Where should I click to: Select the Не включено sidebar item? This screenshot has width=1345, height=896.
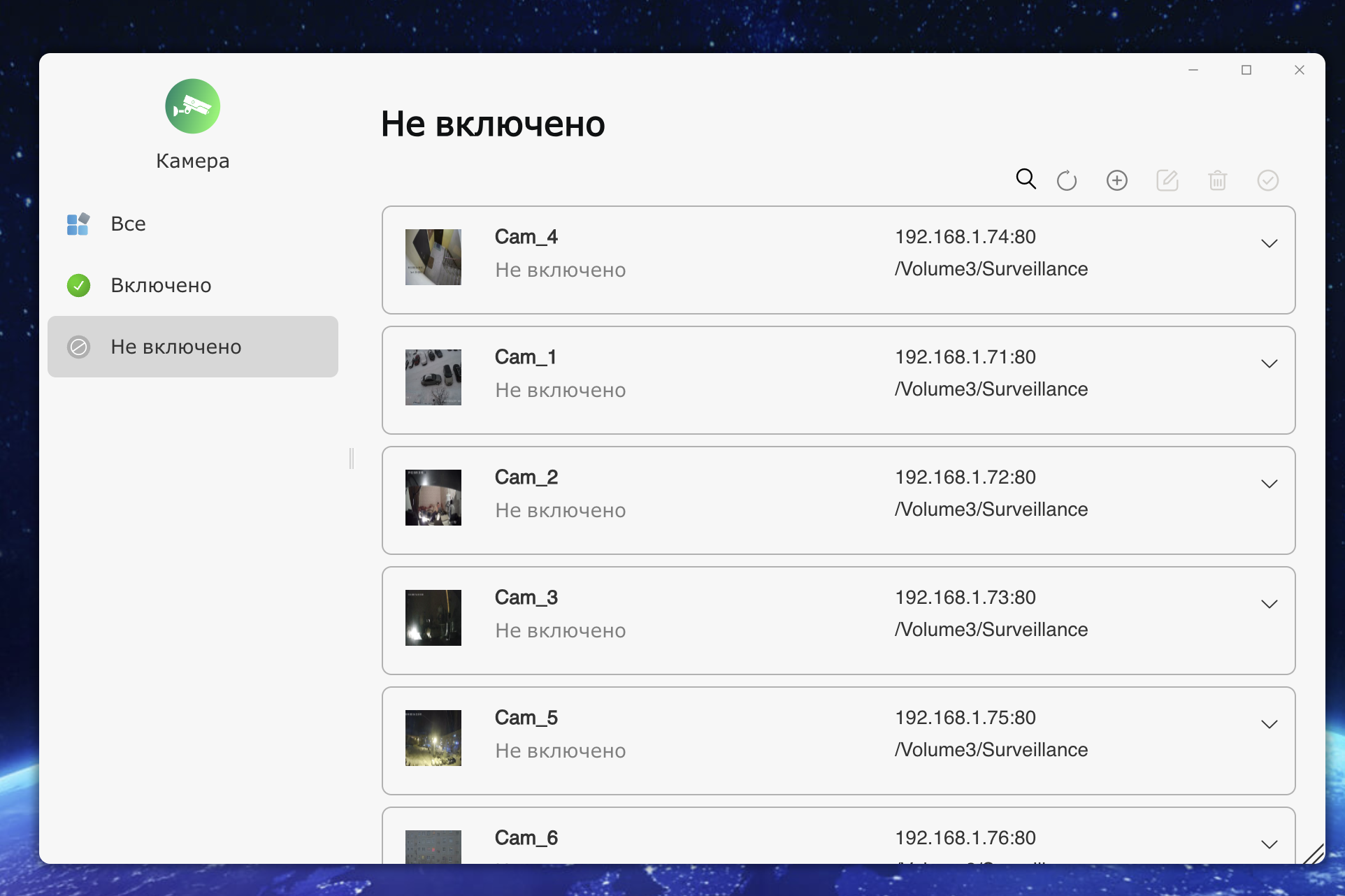(x=176, y=347)
